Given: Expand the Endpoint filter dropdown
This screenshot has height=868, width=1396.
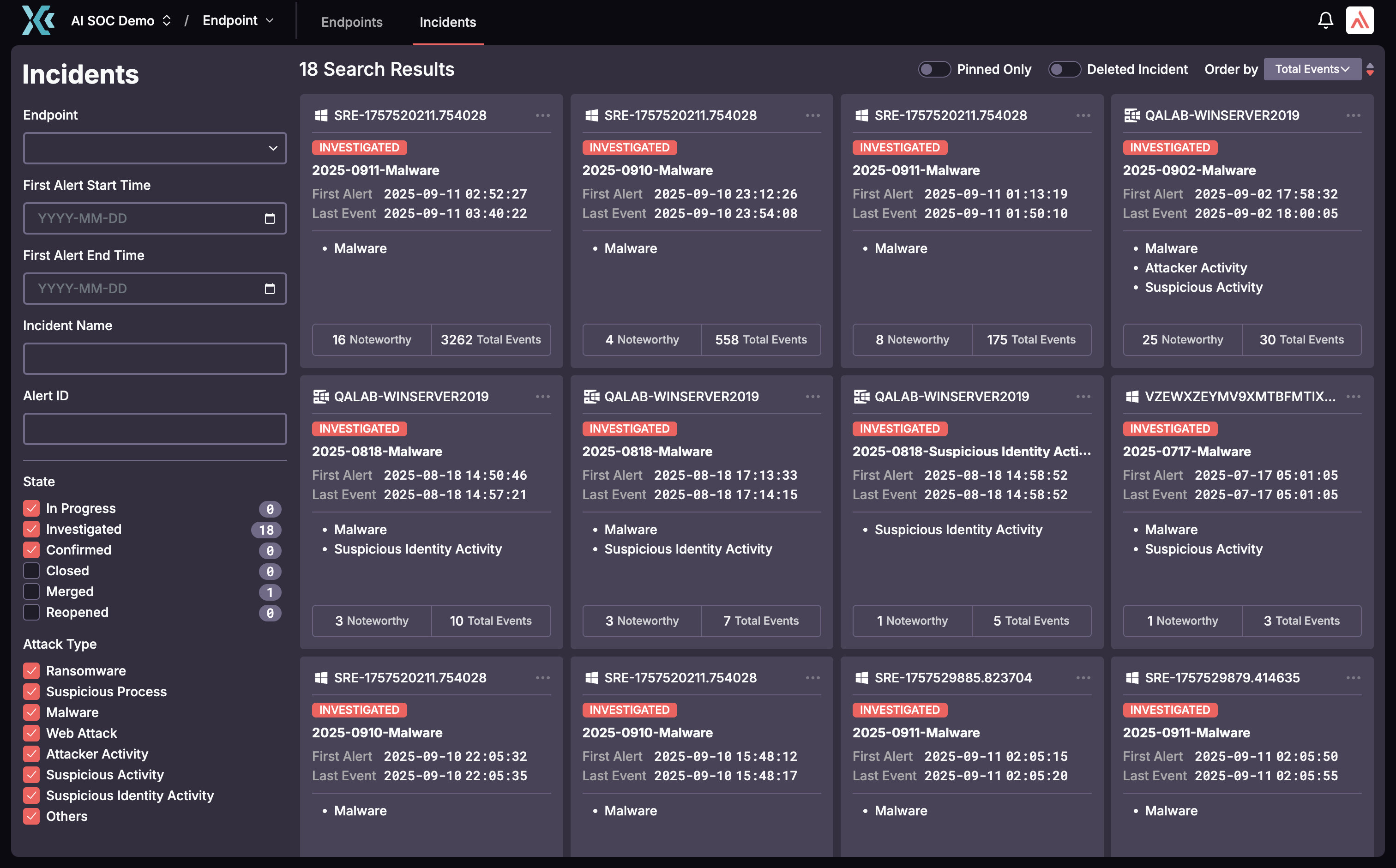Looking at the screenshot, I should pos(154,148).
